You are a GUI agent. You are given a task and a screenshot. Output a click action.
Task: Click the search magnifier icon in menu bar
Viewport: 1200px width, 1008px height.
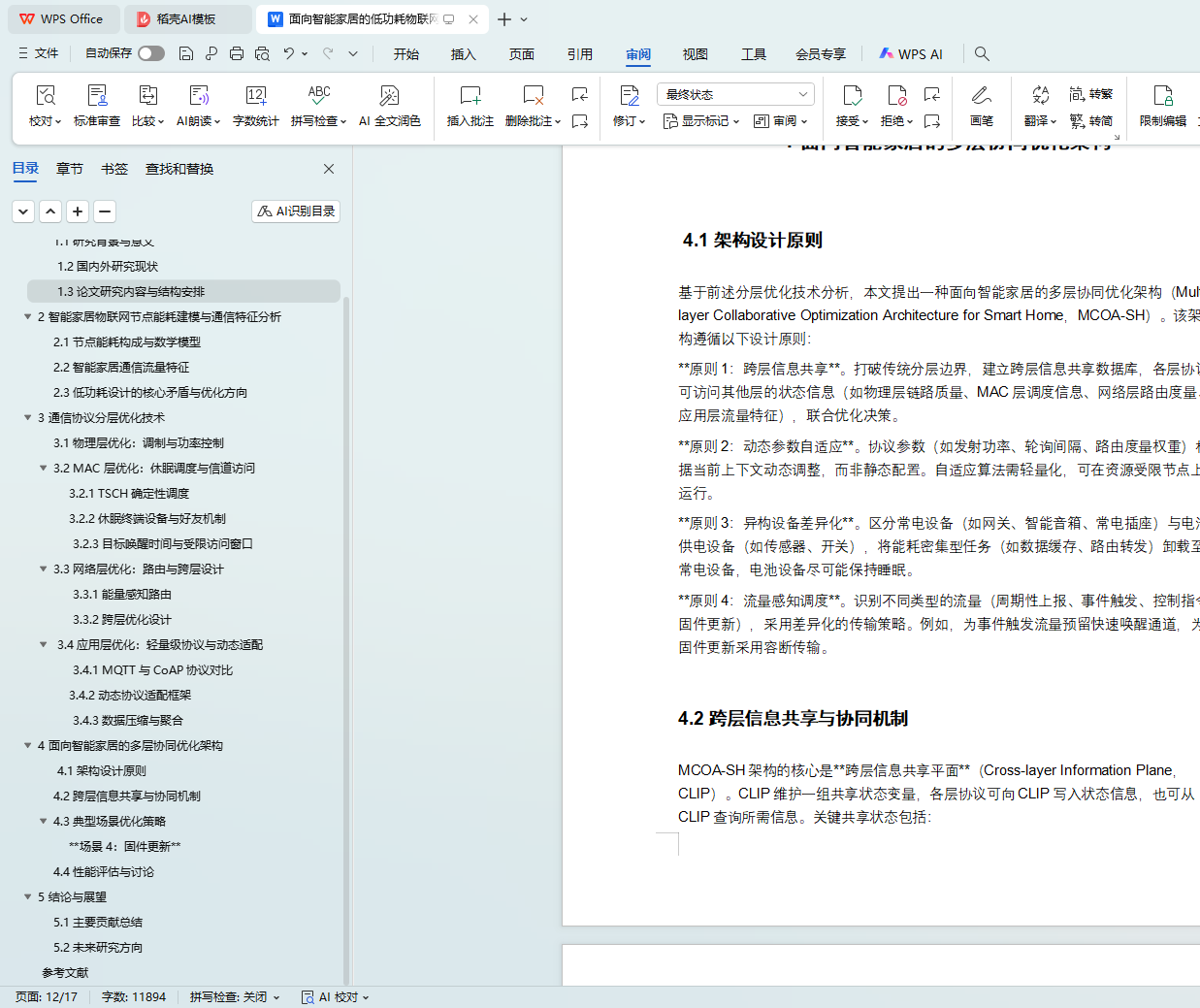point(982,53)
